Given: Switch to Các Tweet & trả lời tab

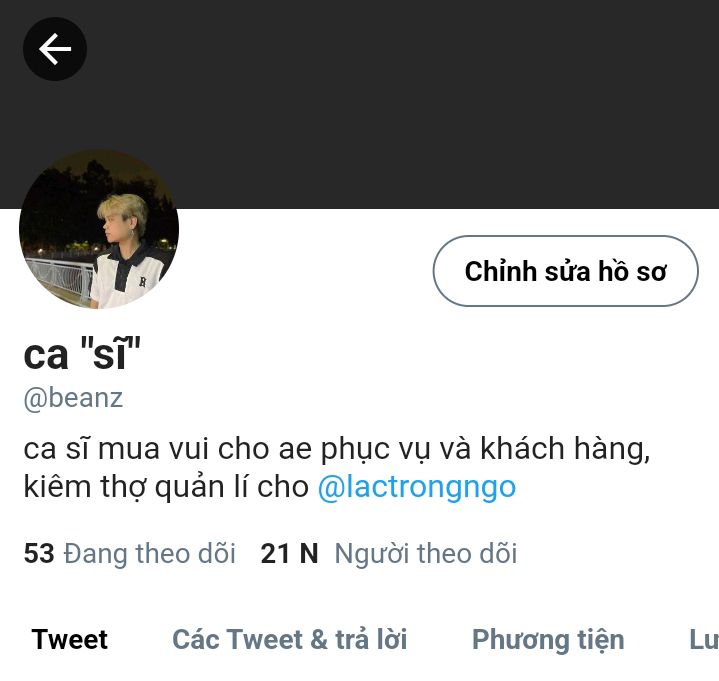Looking at the screenshot, I should 289,639.
